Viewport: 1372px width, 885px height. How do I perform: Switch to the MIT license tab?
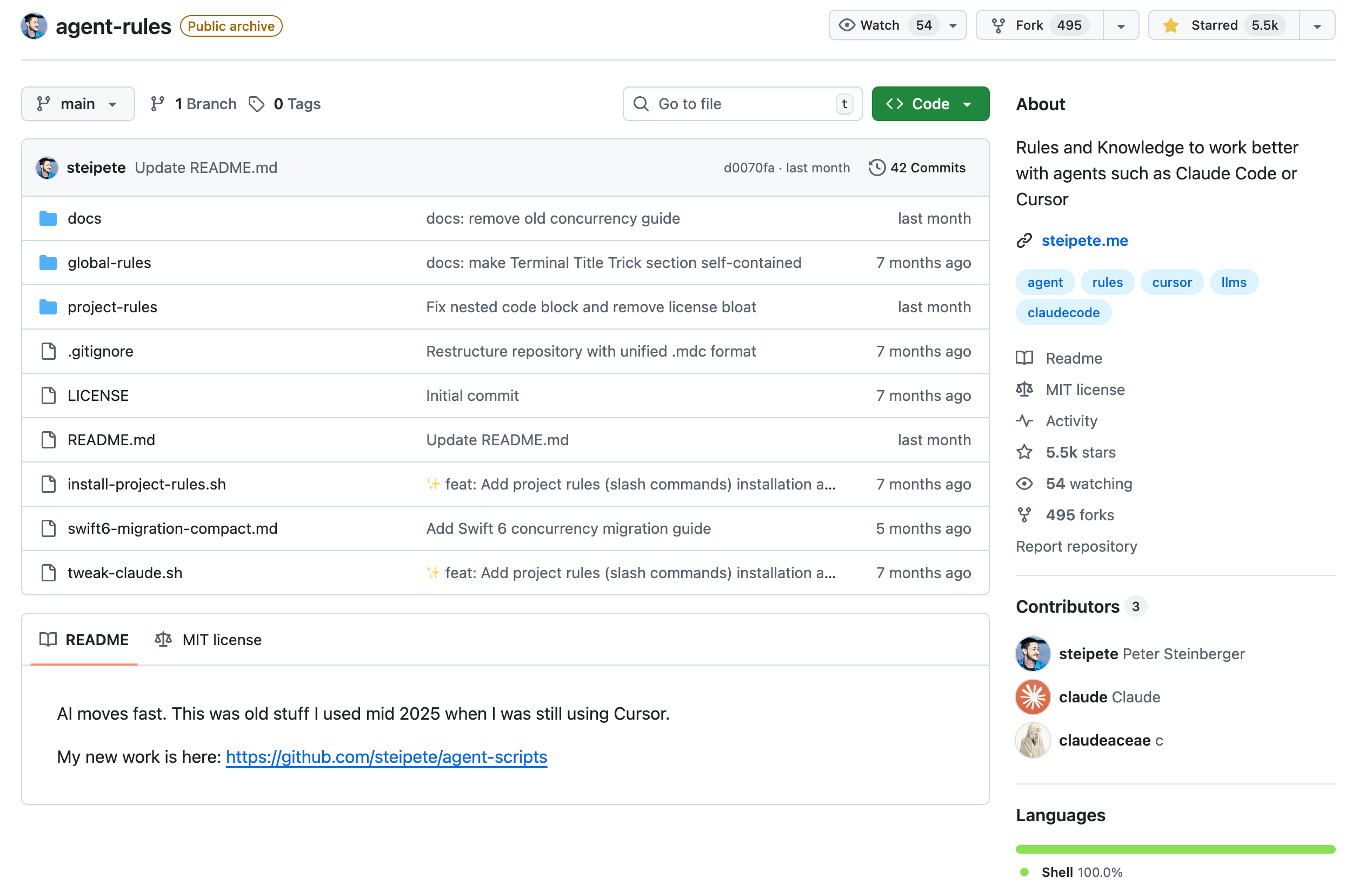coord(208,640)
